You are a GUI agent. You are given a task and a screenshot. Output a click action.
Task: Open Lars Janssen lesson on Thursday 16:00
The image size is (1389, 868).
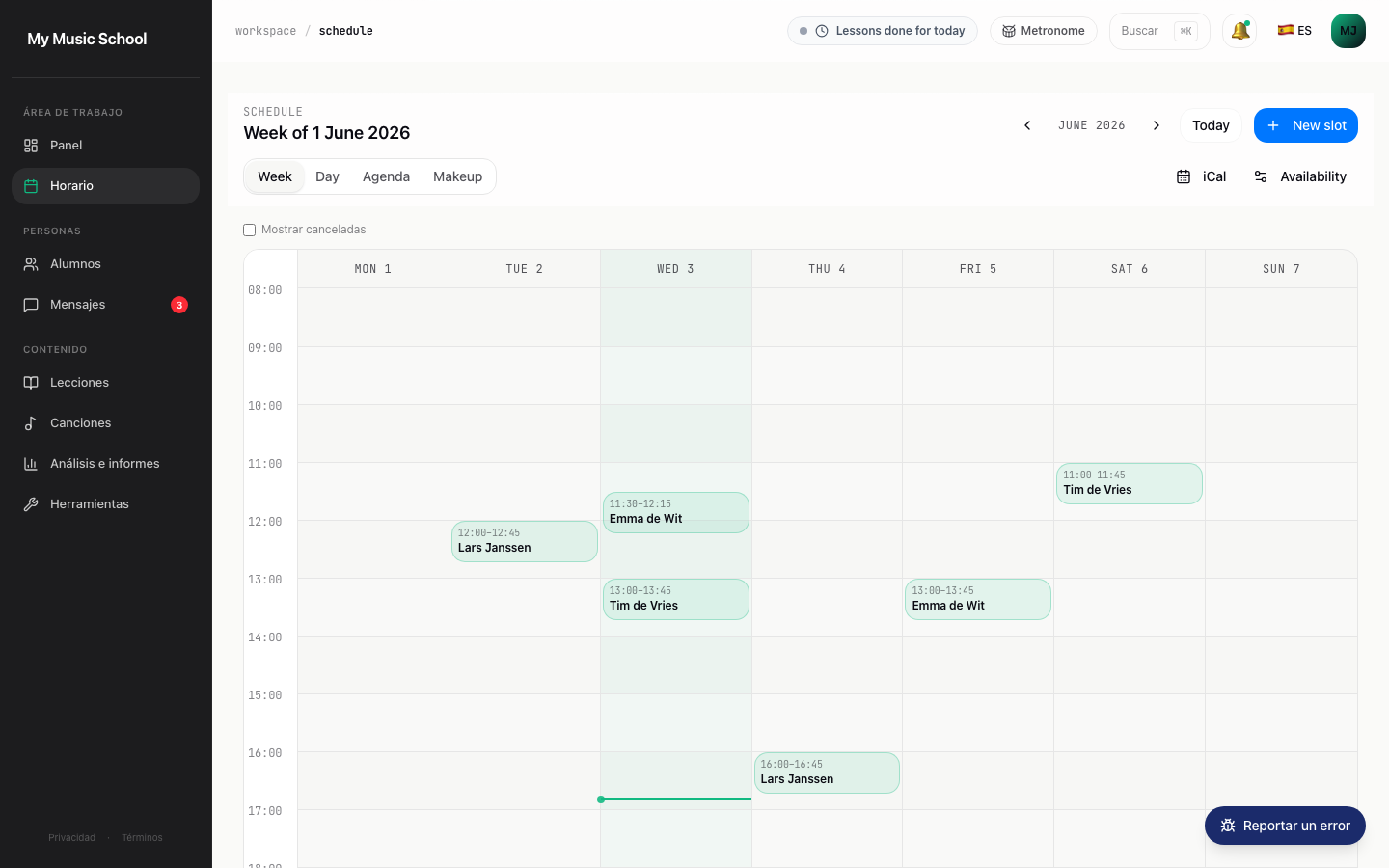(x=828, y=773)
